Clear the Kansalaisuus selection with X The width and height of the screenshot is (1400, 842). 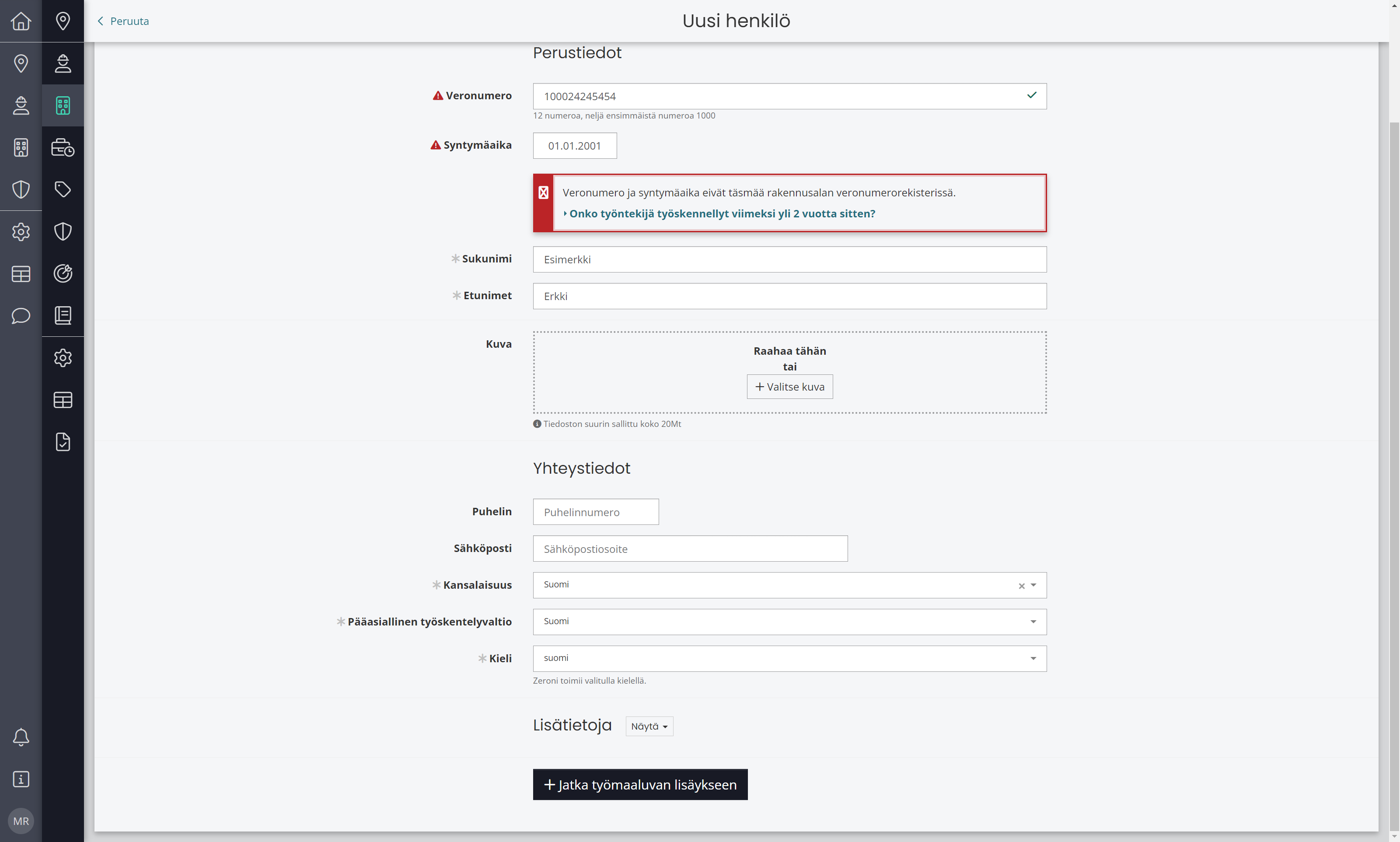pyautogui.click(x=1022, y=586)
